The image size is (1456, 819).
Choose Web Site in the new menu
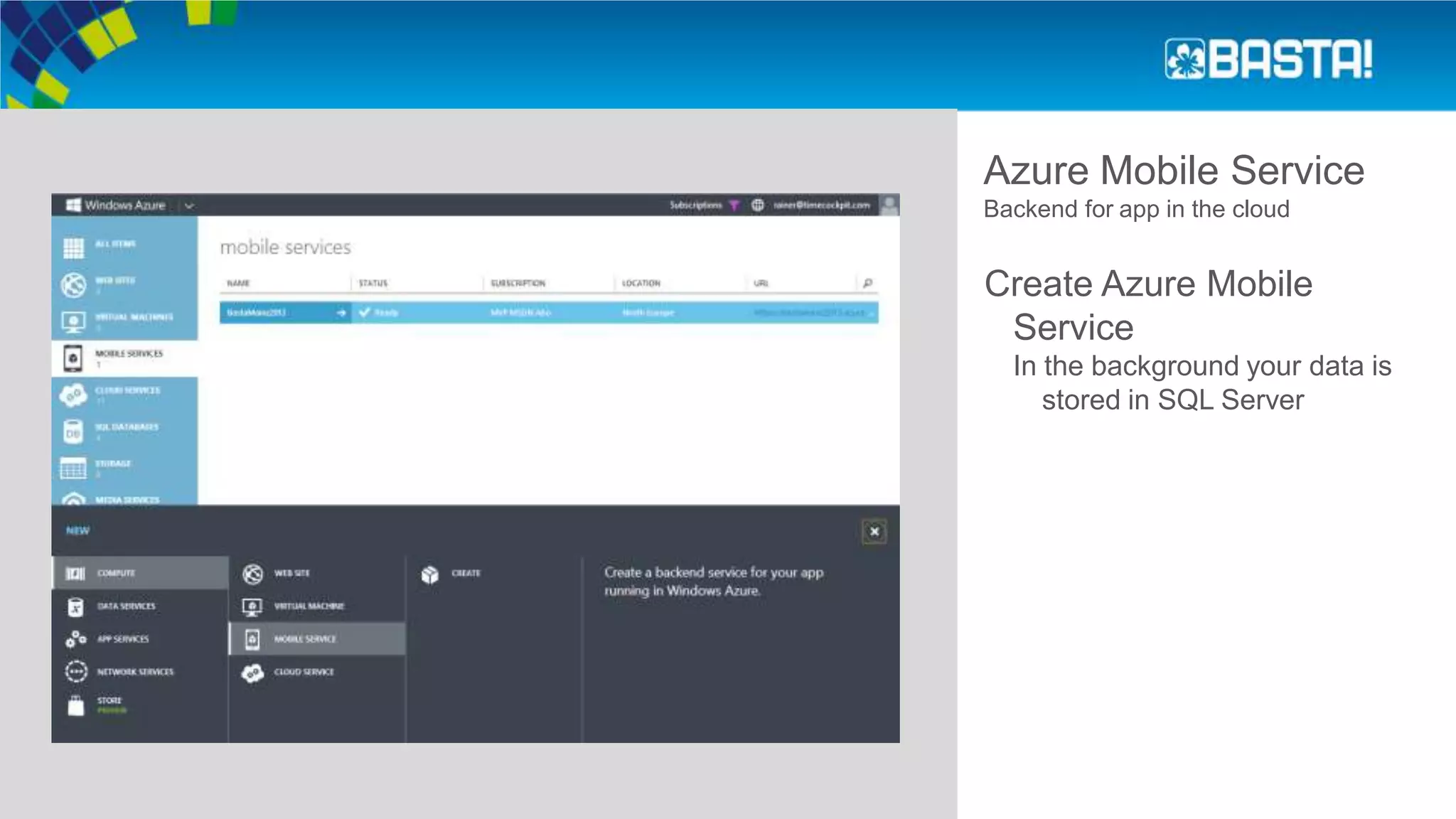point(317,573)
